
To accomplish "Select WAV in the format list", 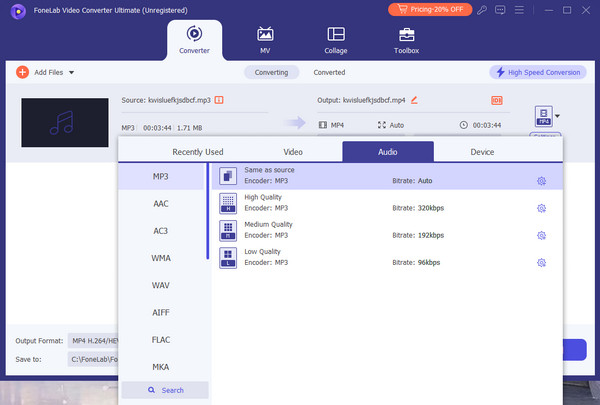I will (161, 285).
